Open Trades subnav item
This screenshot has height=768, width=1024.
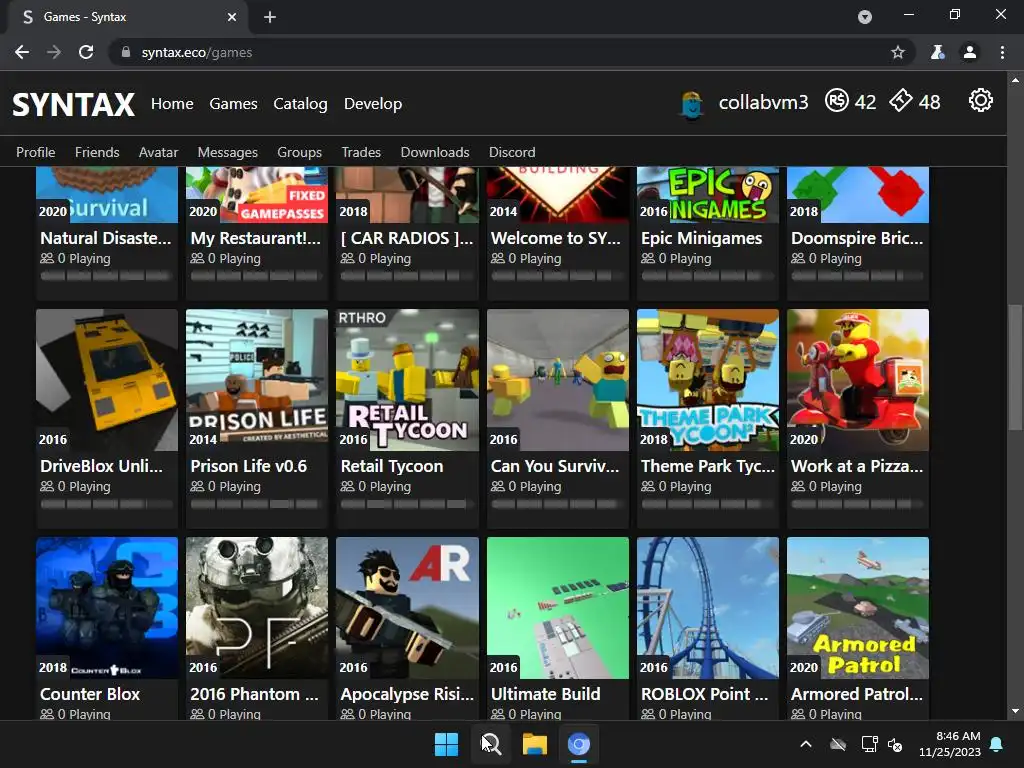coord(360,152)
